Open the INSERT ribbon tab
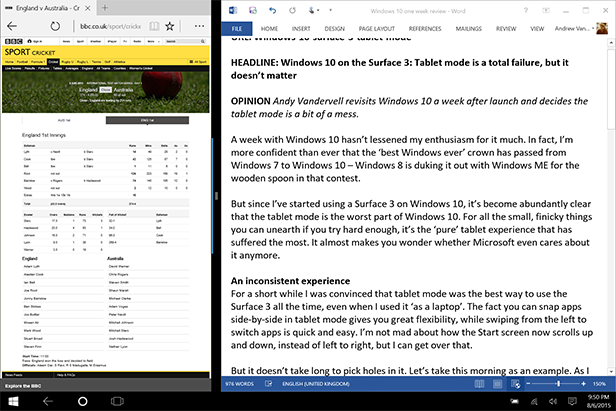 (x=301, y=29)
